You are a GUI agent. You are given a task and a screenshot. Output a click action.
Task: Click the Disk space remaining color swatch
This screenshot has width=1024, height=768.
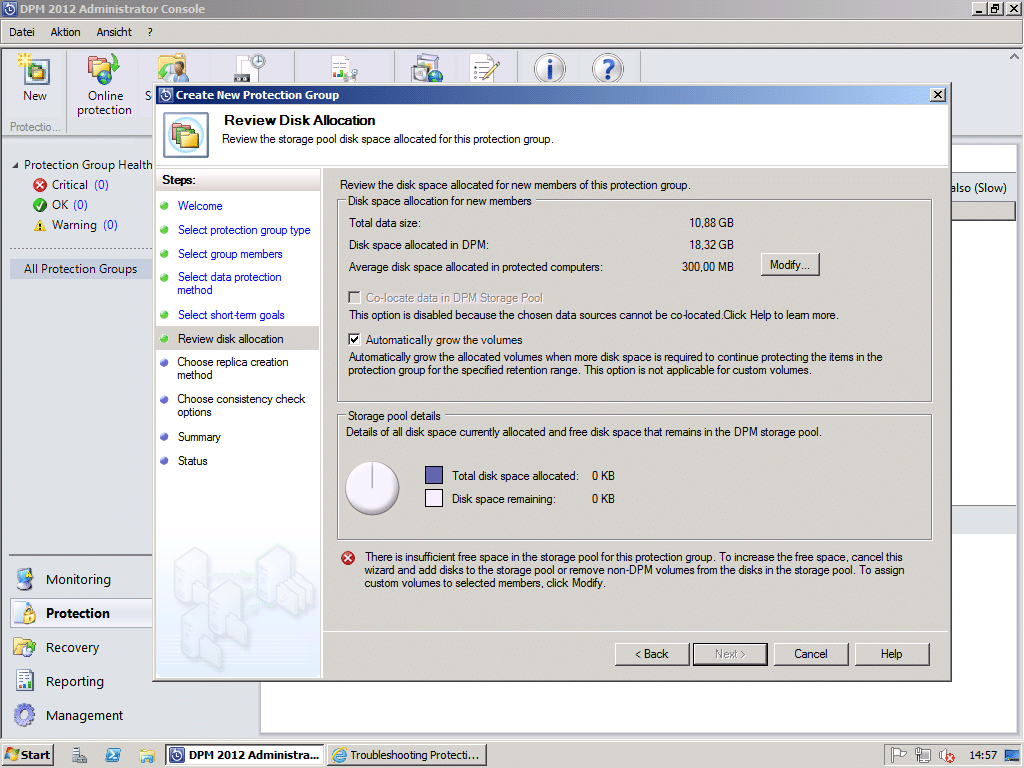(x=434, y=498)
